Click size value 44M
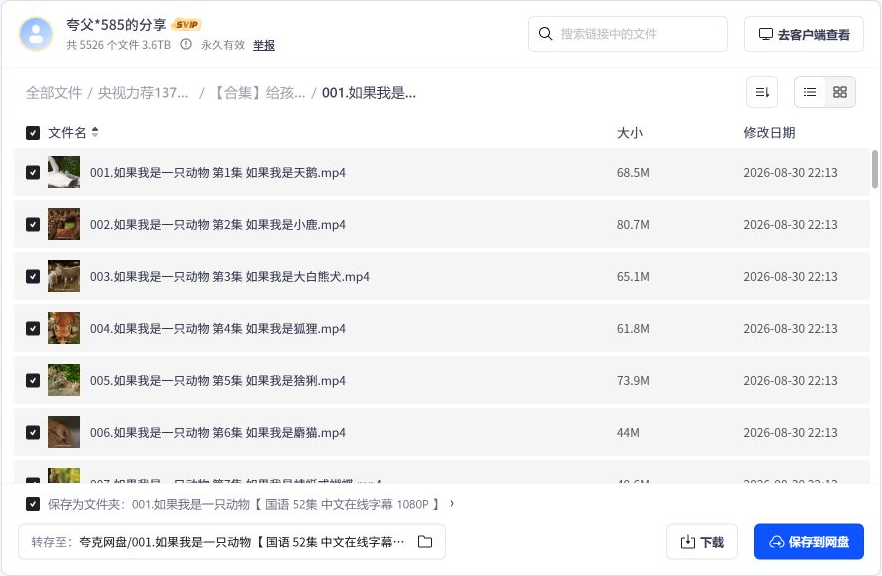 [x=628, y=433]
